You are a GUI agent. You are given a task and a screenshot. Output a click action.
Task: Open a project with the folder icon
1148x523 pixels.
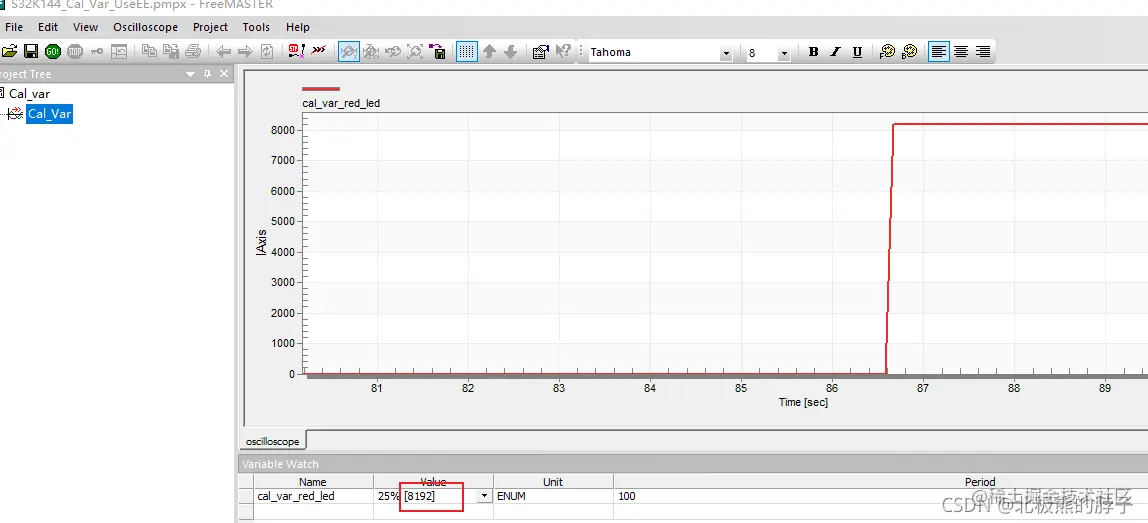click(9, 51)
